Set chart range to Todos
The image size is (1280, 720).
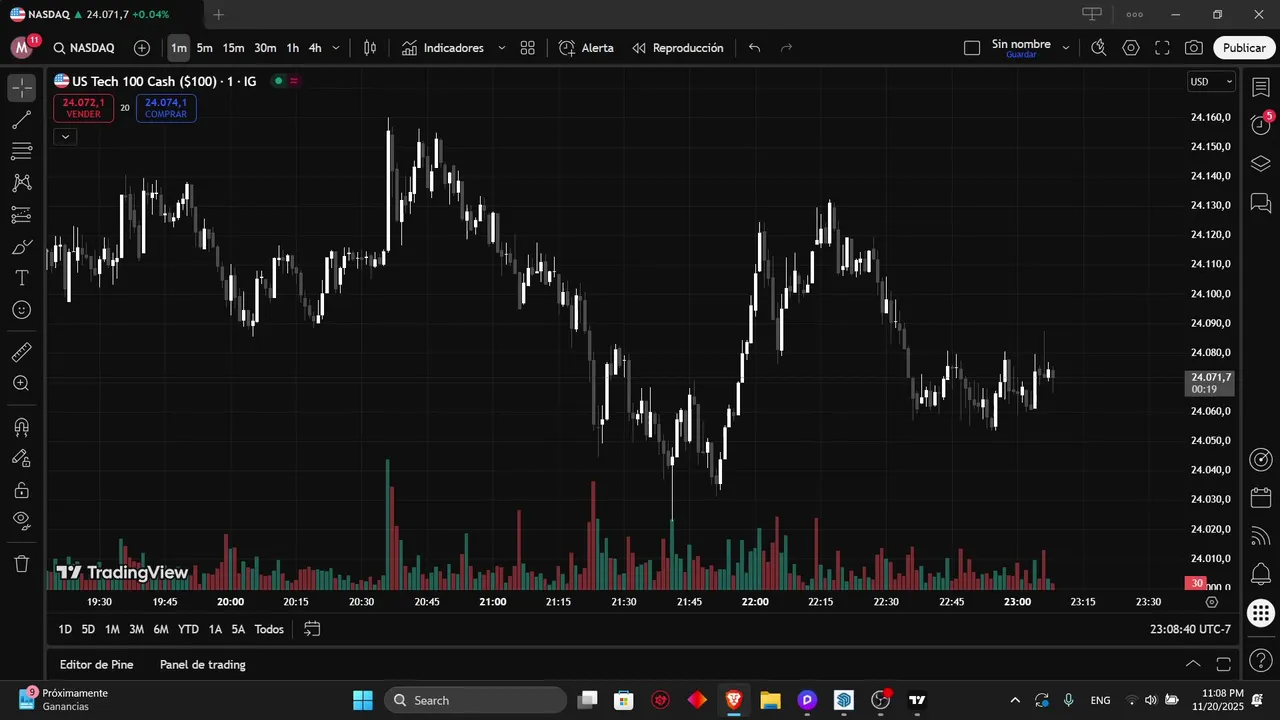[269, 629]
